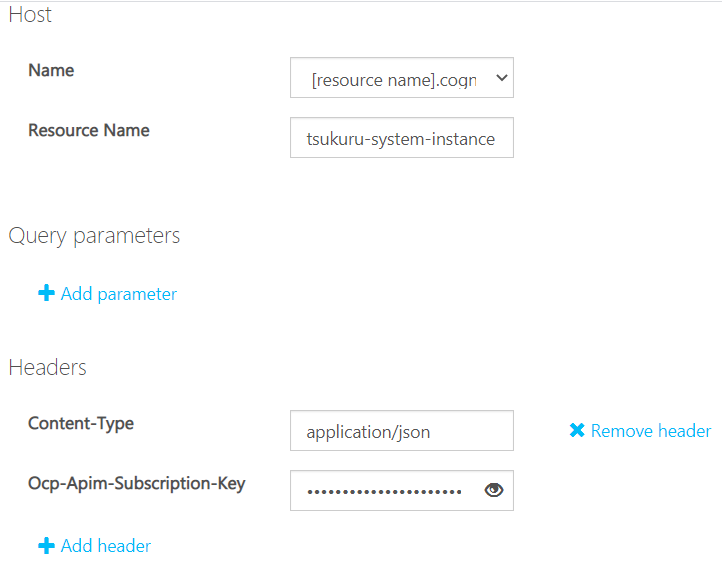Focus the Ocp-Apim-Subscription-Key password field
722x576 pixels.
click(x=402, y=490)
